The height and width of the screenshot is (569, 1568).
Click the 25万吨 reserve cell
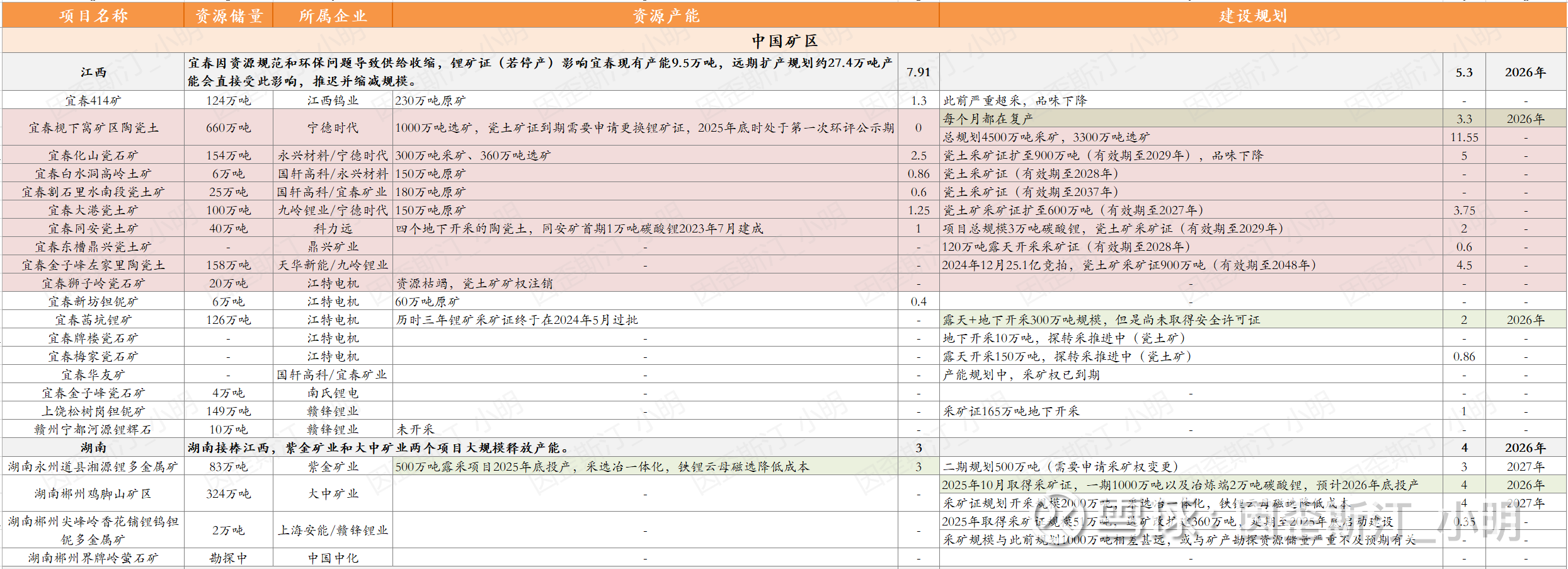pos(229,192)
